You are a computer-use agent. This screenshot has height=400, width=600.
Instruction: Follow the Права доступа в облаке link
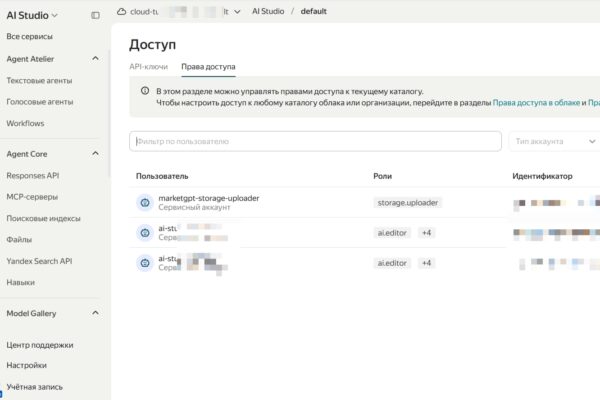536,103
